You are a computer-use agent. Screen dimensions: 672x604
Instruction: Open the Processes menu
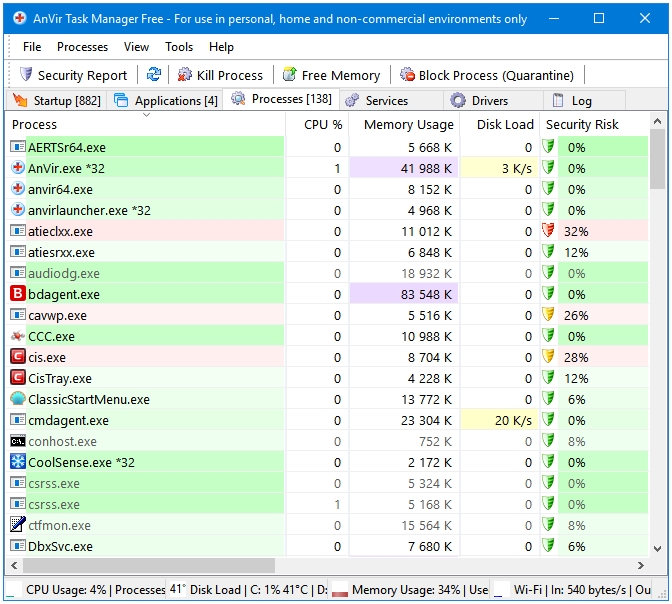[x=82, y=47]
